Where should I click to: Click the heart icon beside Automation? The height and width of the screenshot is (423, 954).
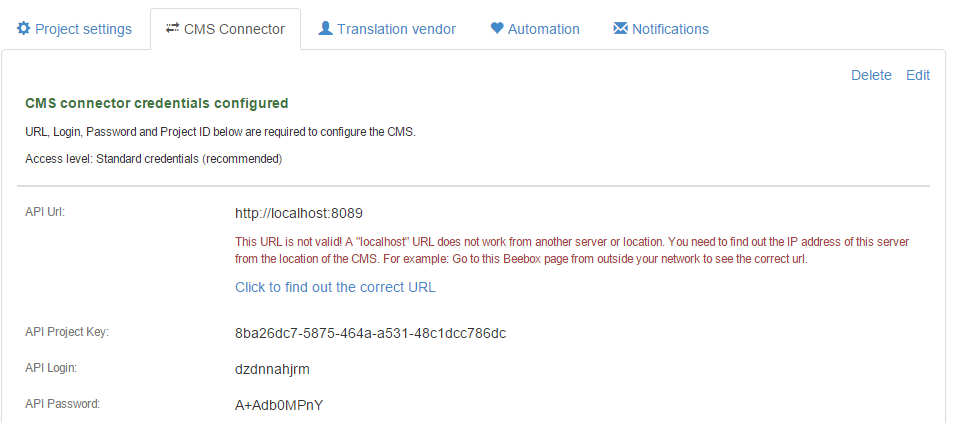(497, 29)
